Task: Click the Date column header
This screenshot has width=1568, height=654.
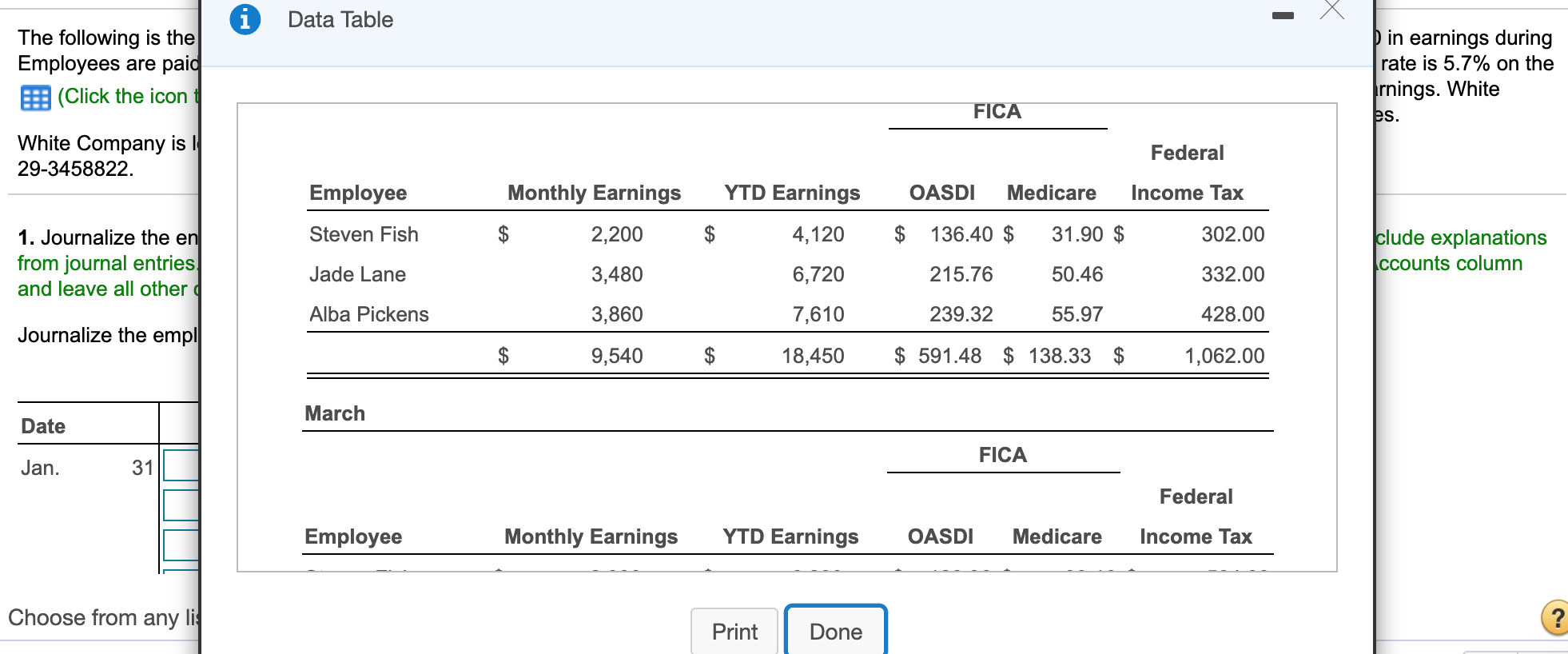Action: pyautogui.click(x=43, y=426)
